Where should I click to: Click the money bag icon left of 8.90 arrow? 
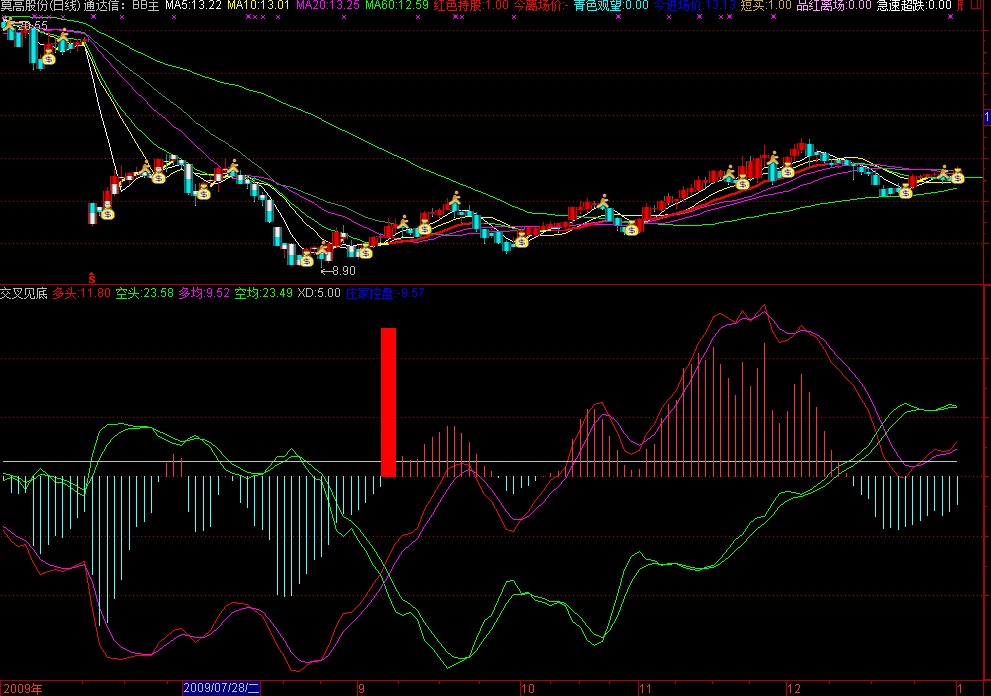tap(307, 260)
